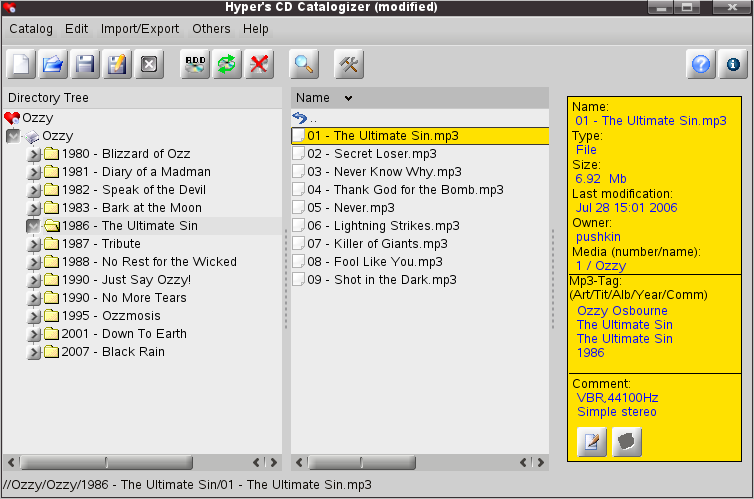754x499 pixels.
Task: Click the edit comment pencil icon in info panel
Action: (x=591, y=441)
